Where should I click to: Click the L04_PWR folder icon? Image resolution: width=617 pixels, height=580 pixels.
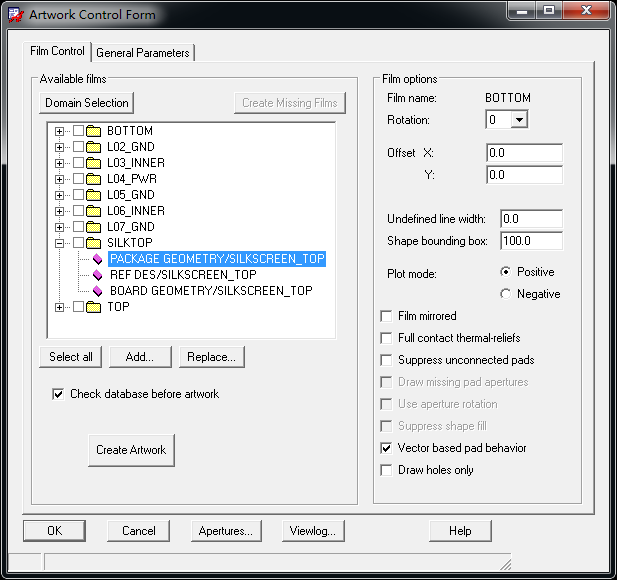tap(95, 179)
